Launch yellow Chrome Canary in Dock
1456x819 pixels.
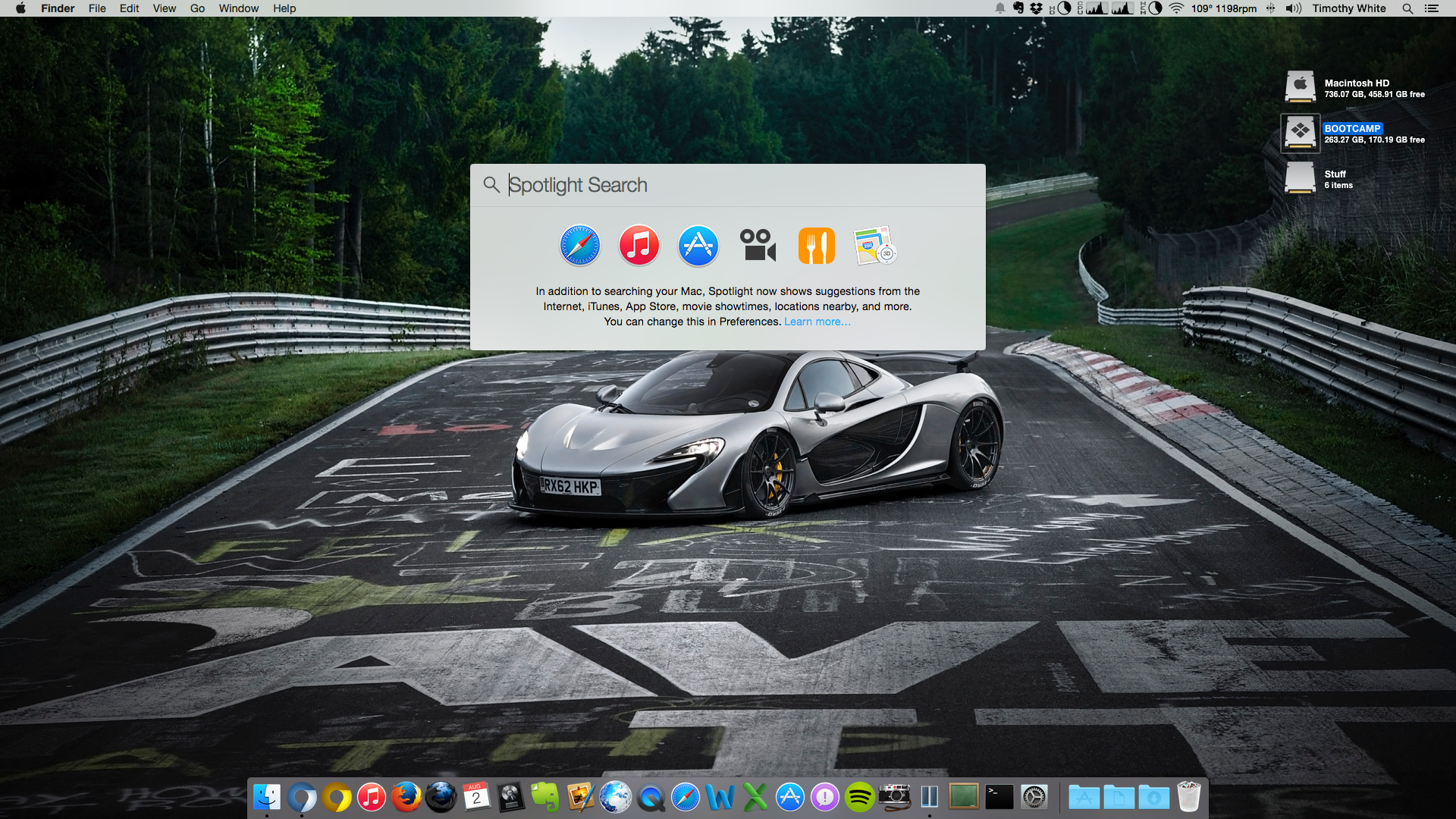[337, 797]
